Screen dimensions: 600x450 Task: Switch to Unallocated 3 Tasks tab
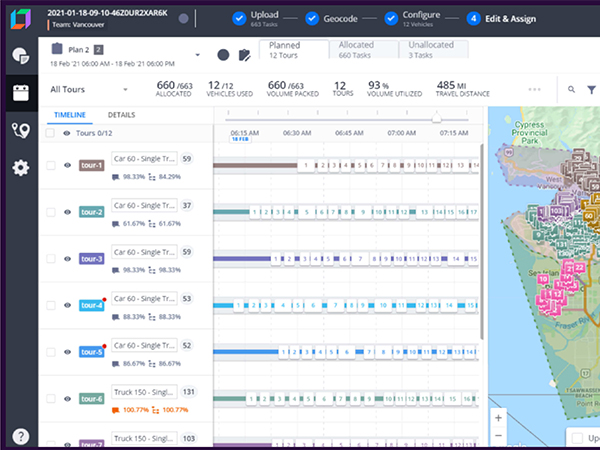tap(434, 50)
